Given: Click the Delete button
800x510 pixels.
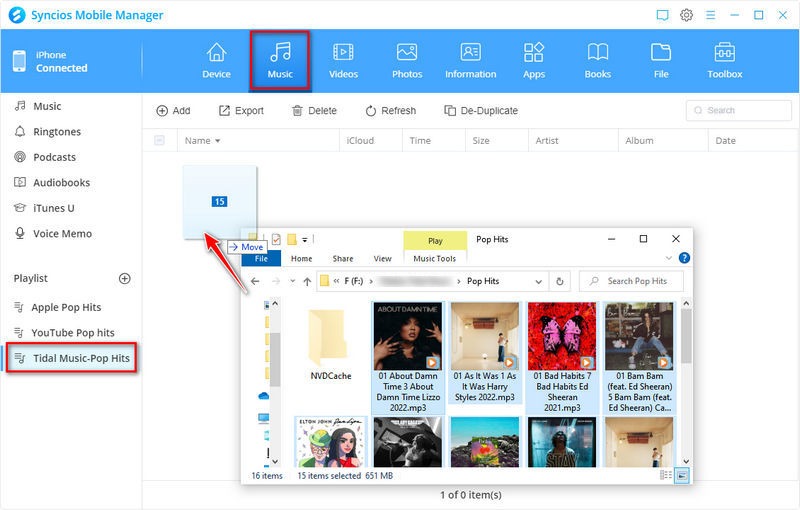Looking at the screenshot, I should point(314,111).
